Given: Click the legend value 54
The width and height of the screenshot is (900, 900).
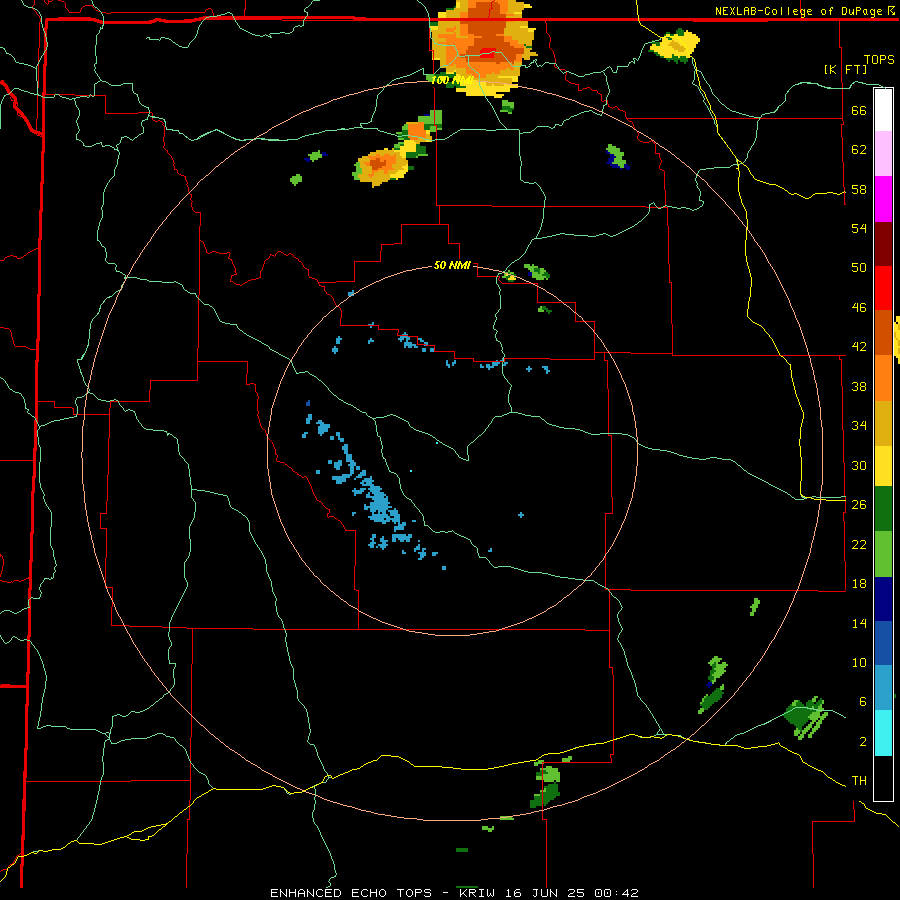Looking at the screenshot, I should (x=859, y=228).
